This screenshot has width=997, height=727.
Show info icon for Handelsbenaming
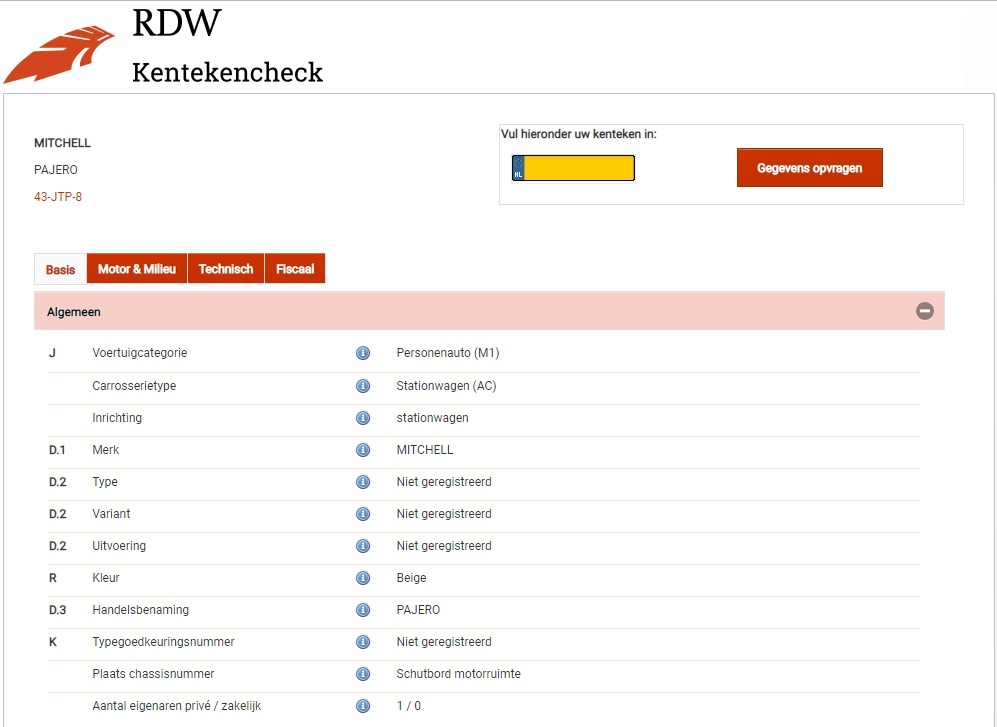[x=363, y=610]
